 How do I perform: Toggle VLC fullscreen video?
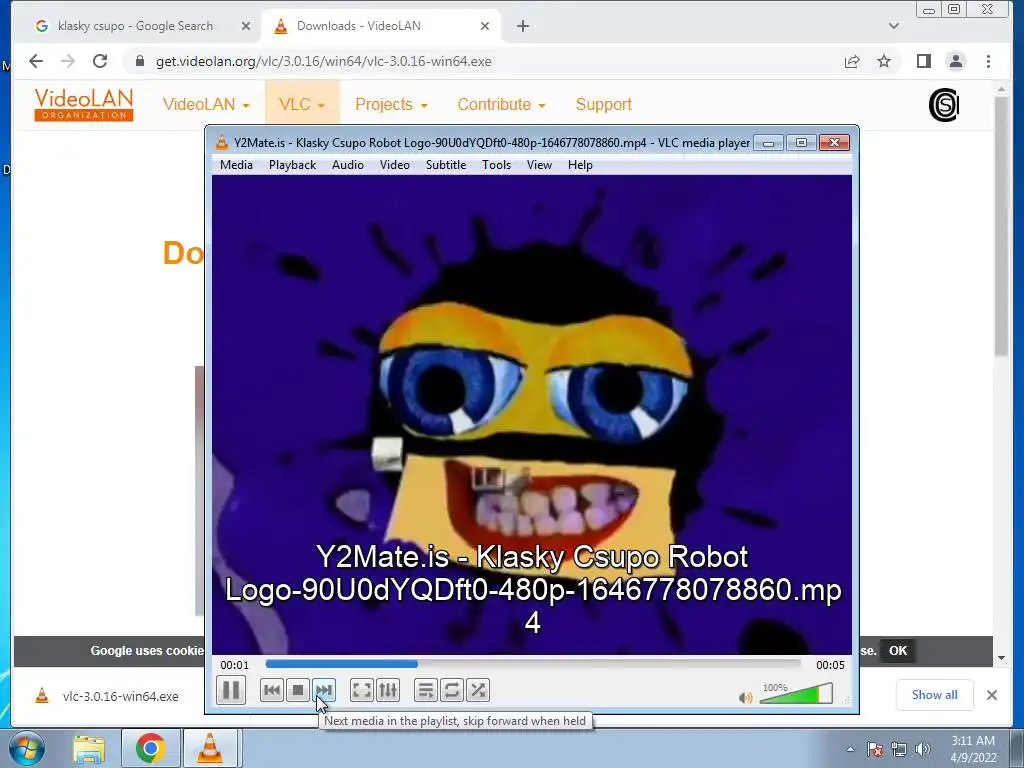click(362, 690)
